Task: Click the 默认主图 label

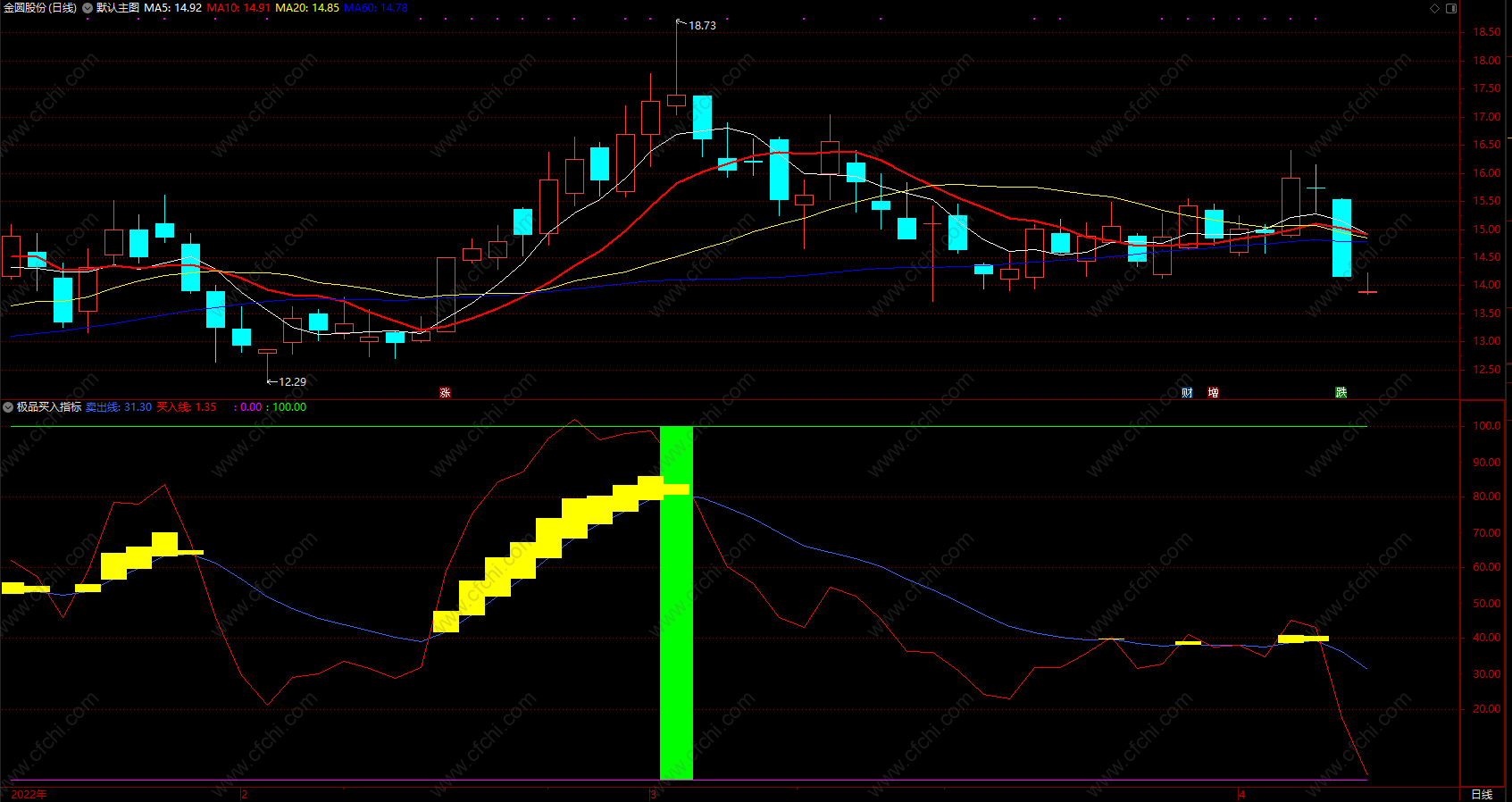Action: click(118, 8)
